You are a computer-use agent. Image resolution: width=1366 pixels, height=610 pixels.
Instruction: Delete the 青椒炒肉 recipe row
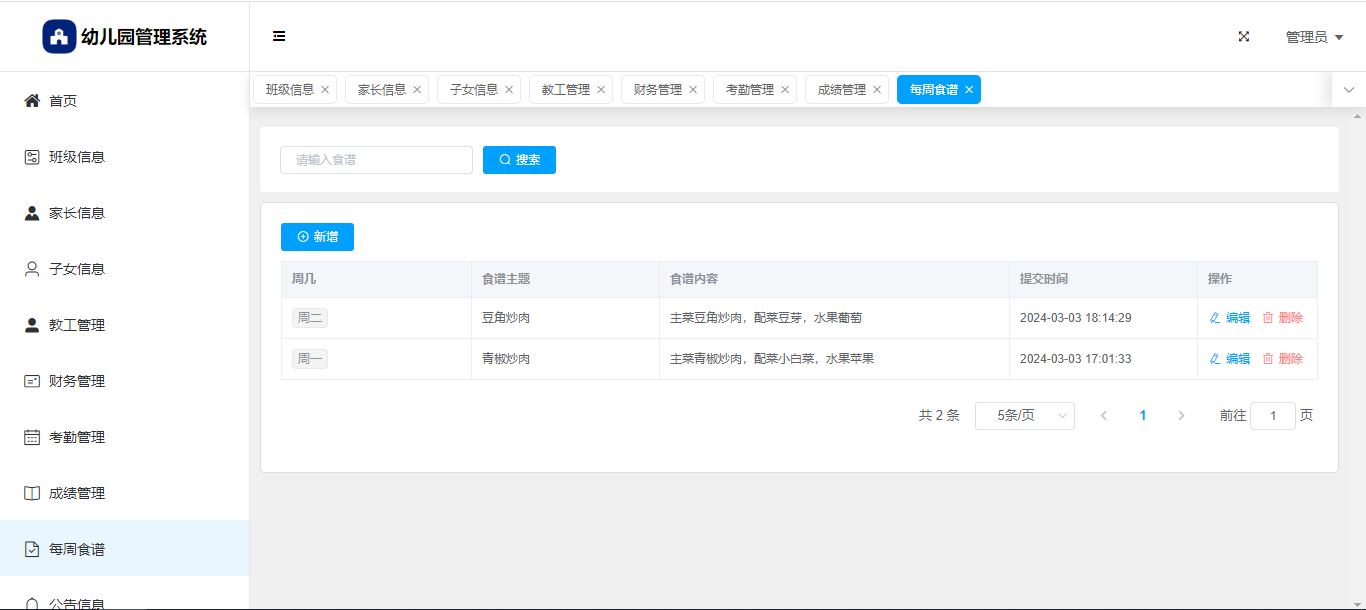coord(1283,359)
